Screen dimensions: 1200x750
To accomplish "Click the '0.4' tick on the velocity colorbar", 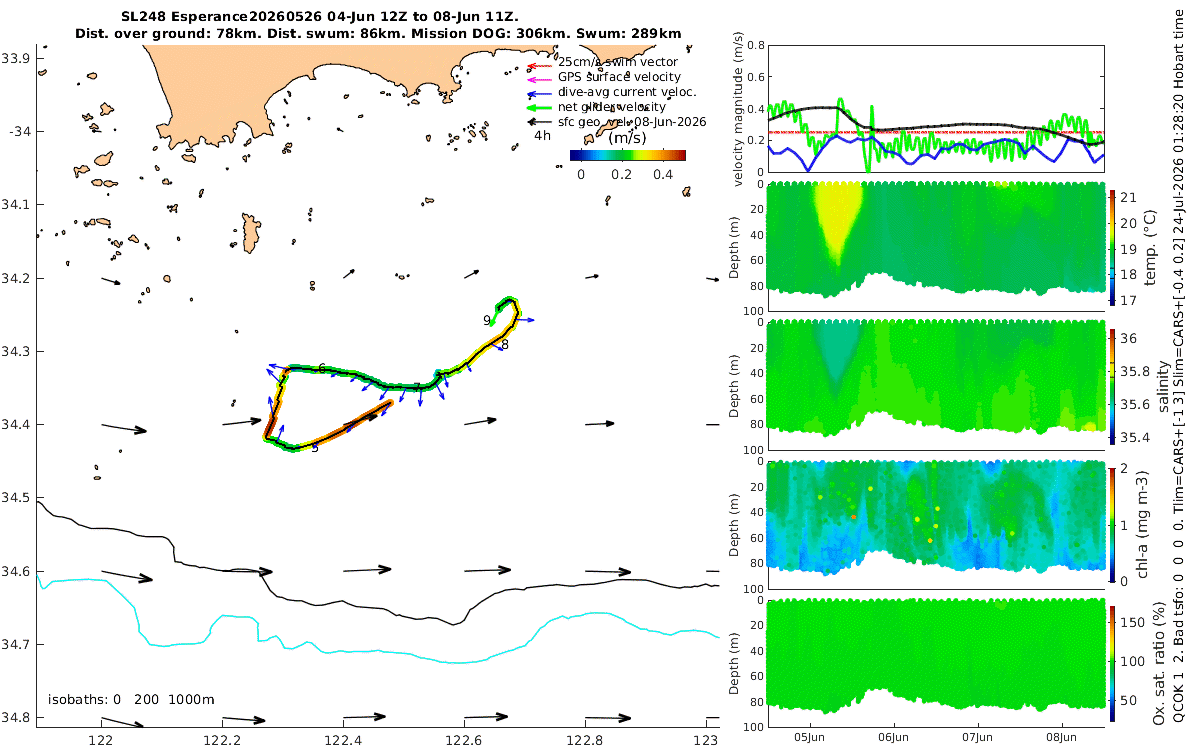I will [x=663, y=173].
